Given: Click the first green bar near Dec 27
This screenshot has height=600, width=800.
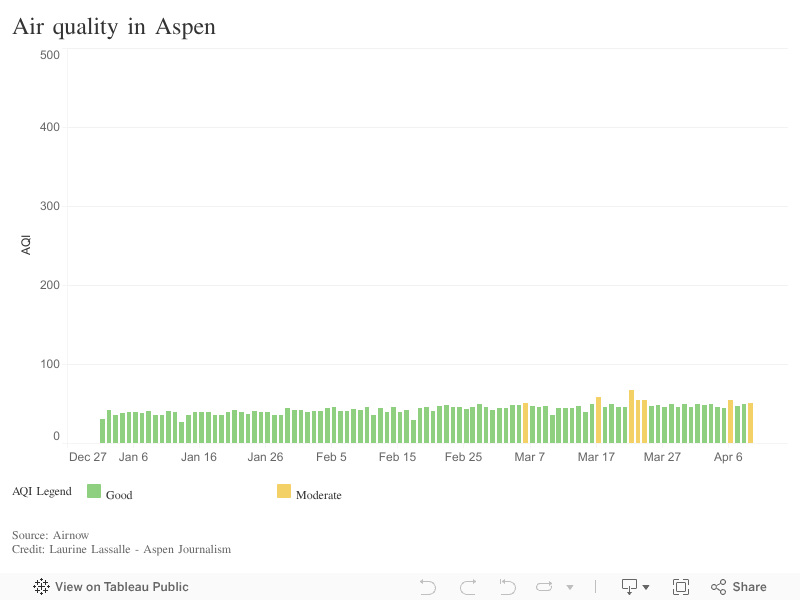Looking at the screenshot, I should [x=102, y=430].
